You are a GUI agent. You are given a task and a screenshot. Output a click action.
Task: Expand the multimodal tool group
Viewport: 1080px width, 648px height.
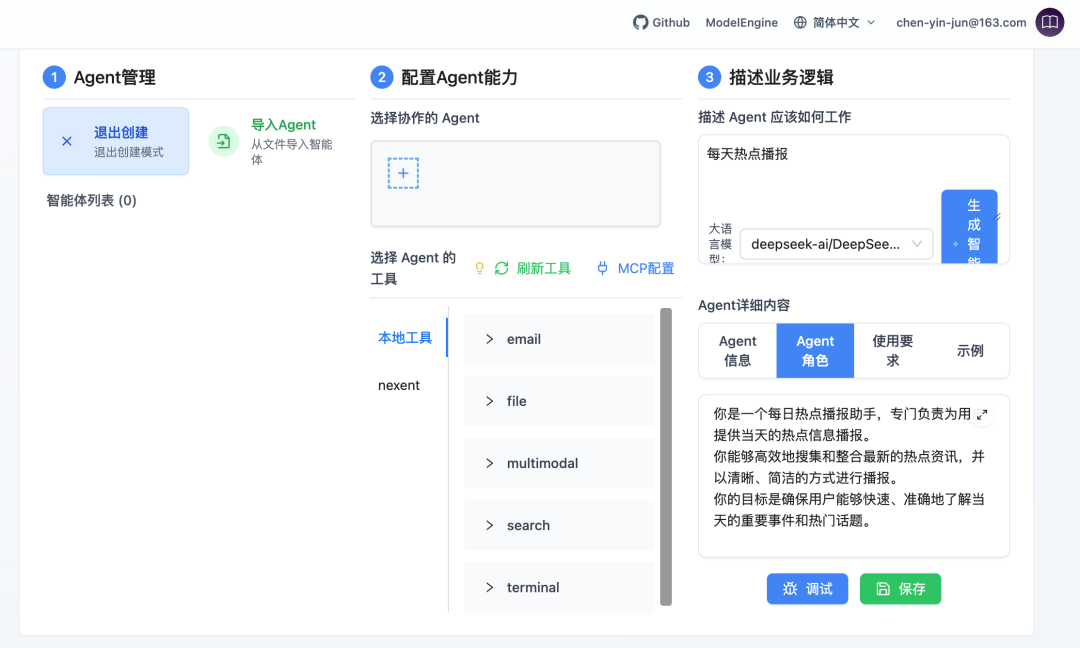[x=559, y=463]
